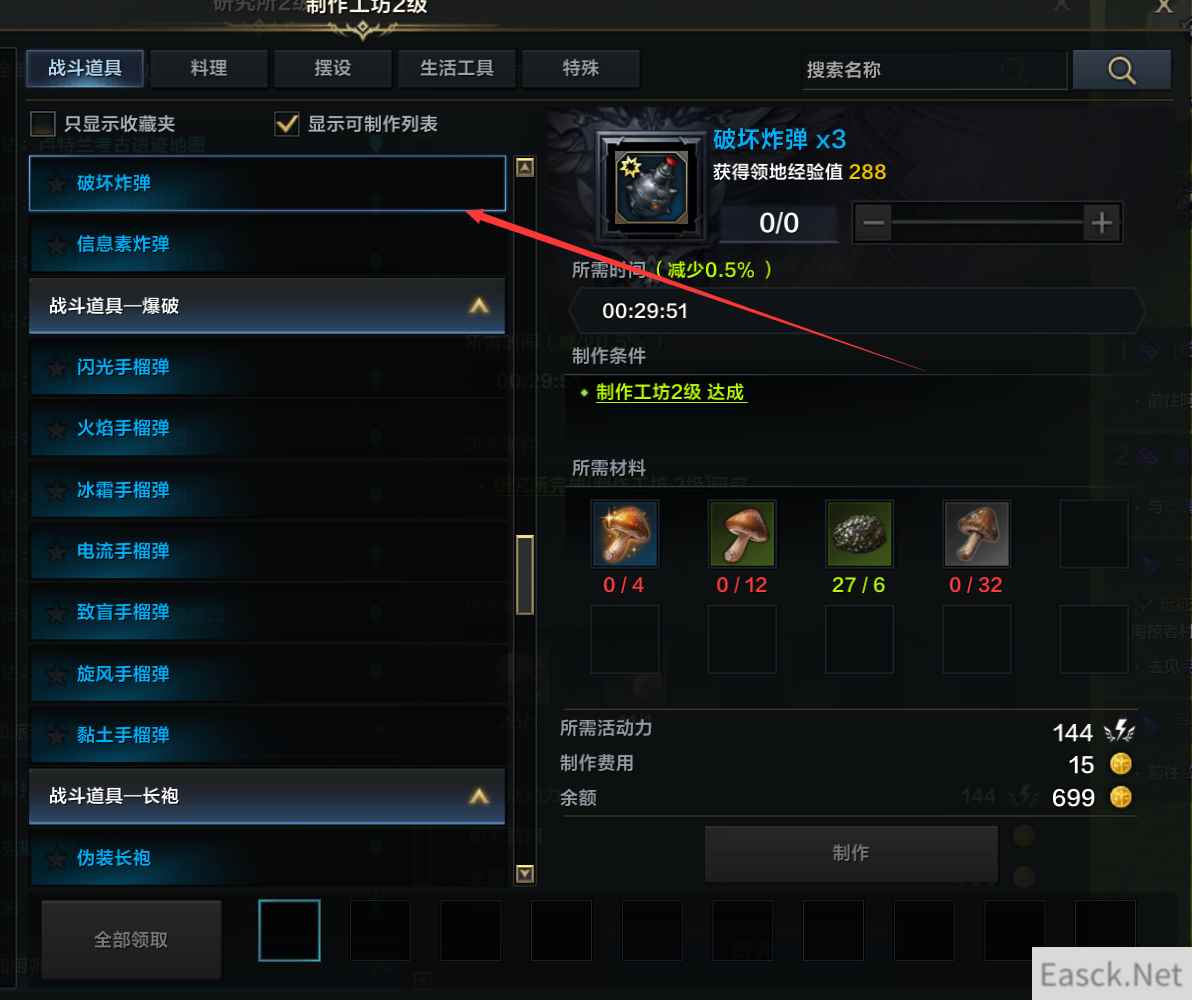Switch to the 料理 tab

(x=209, y=68)
